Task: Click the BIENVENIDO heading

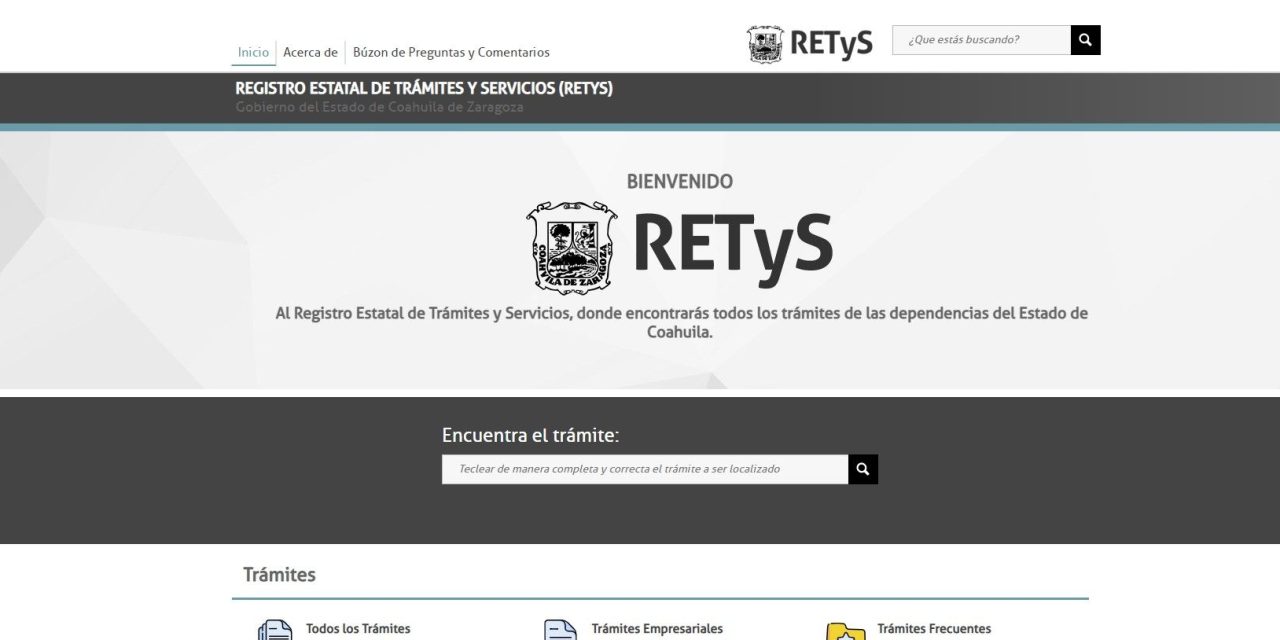Action: (680, 181)
